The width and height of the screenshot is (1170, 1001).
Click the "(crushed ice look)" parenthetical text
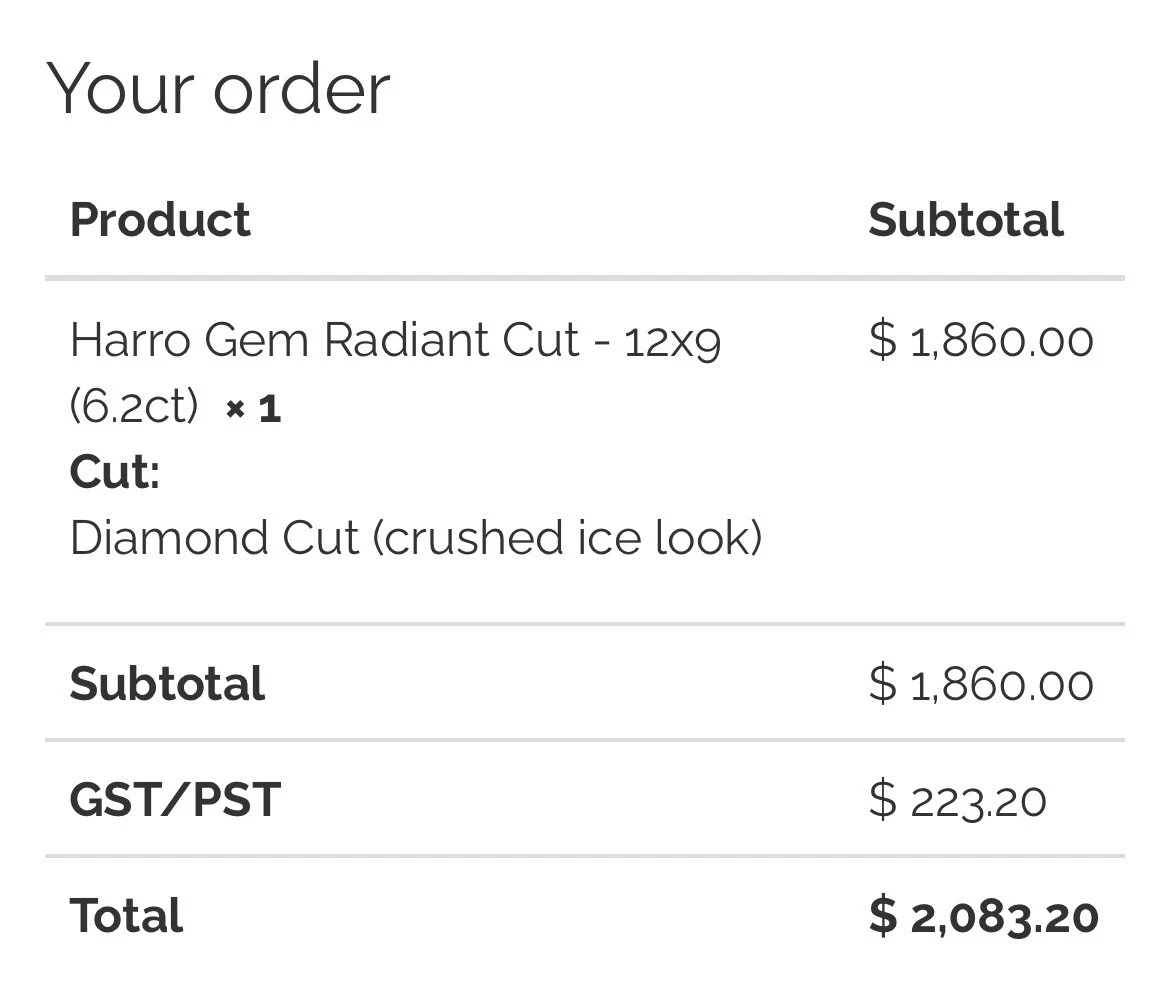point(568,538)
